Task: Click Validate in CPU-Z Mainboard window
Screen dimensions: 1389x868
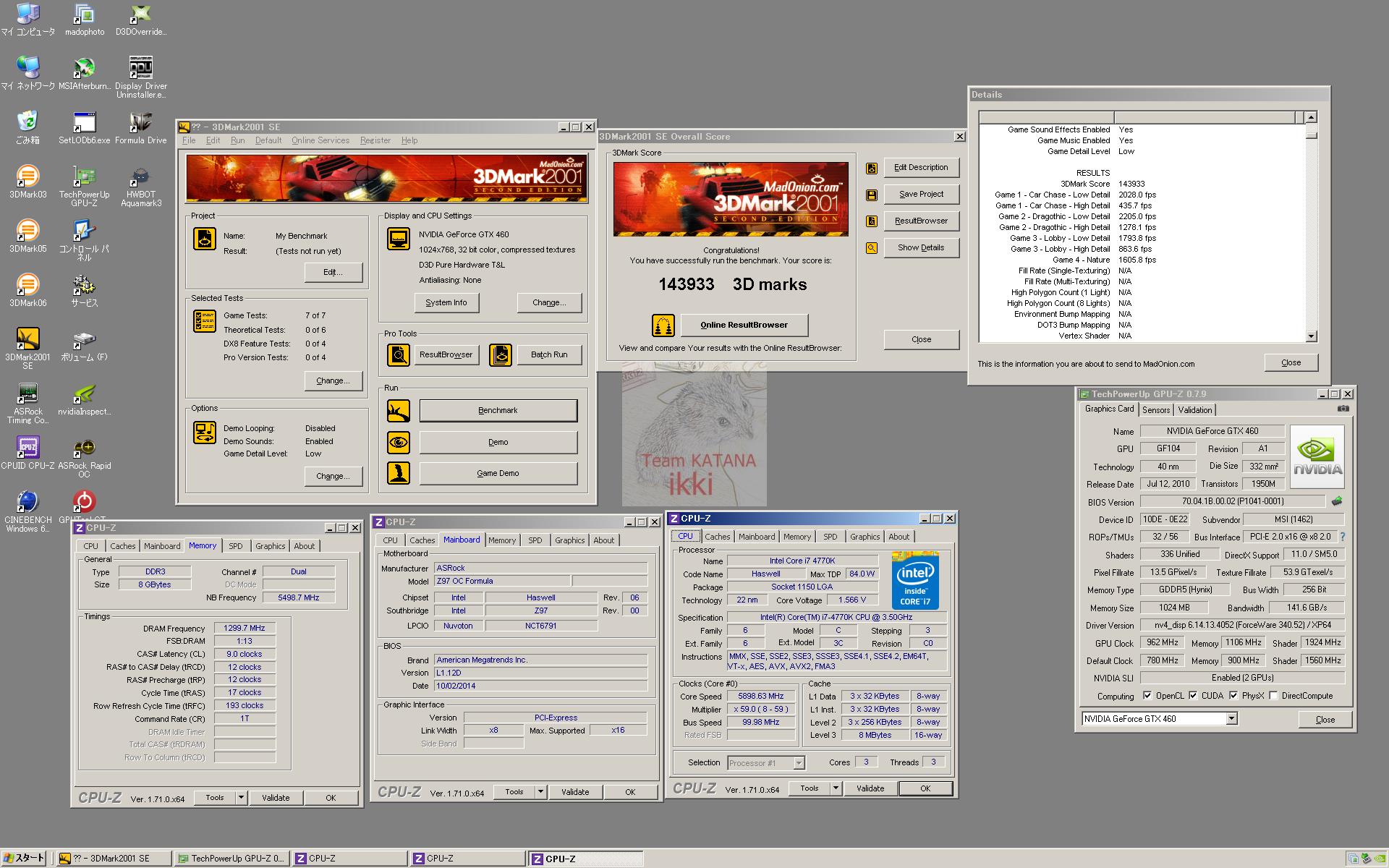Action: tap(575, 792)
